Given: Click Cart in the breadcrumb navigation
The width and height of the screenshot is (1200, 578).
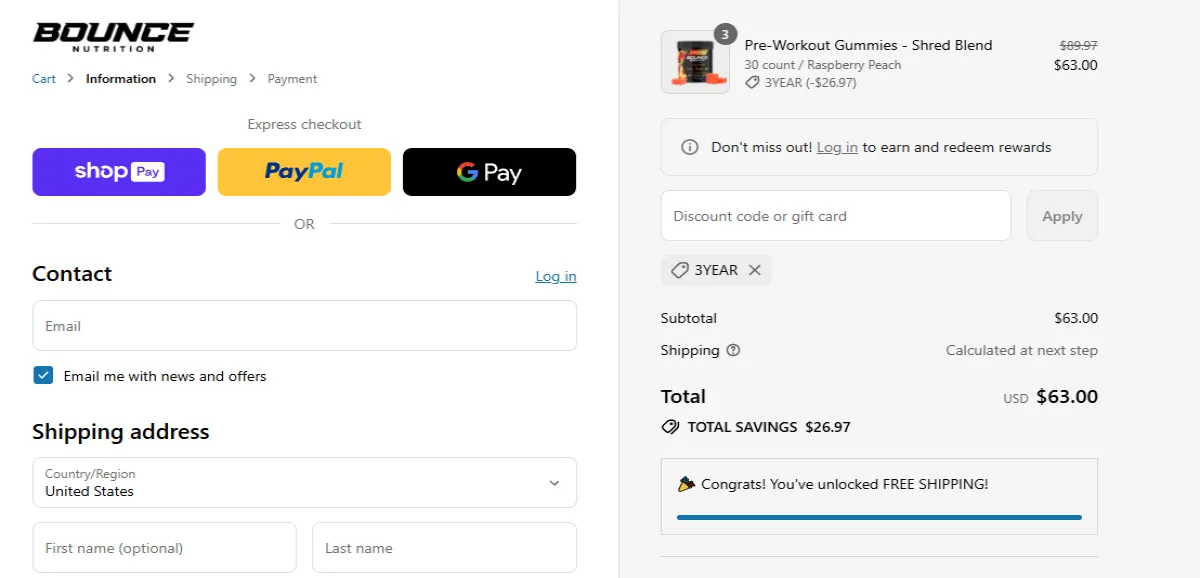Looking at the screenshot, I should (43, 78).
